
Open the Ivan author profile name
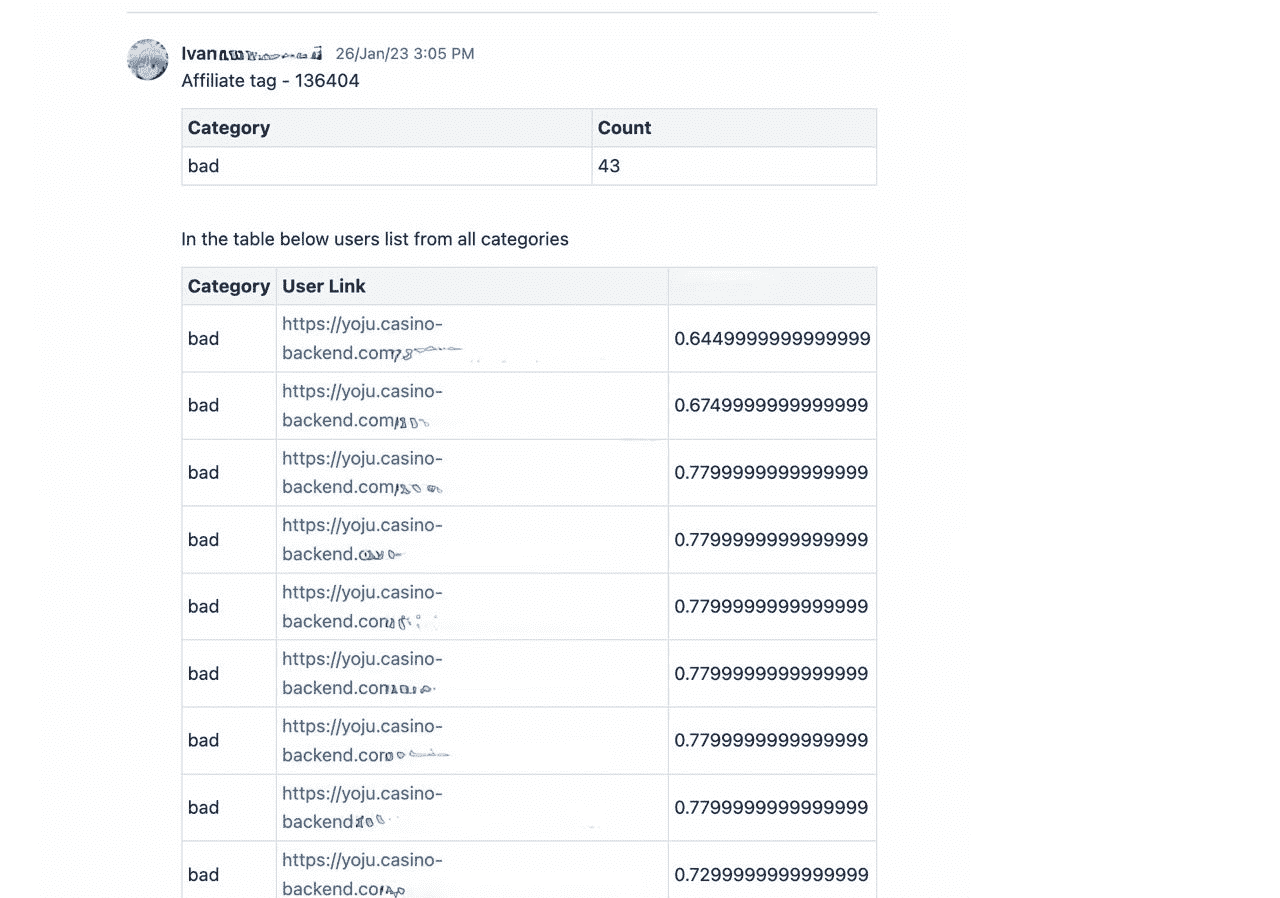coord(252,53)
